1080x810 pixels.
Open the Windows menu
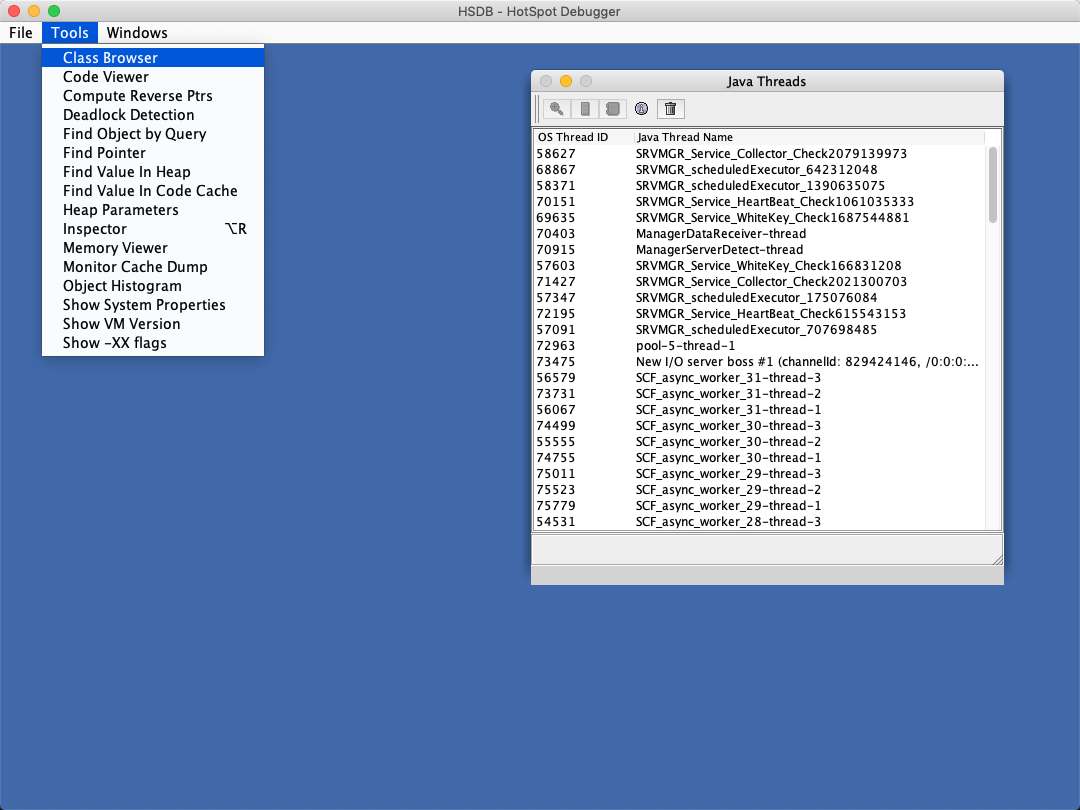137,32
